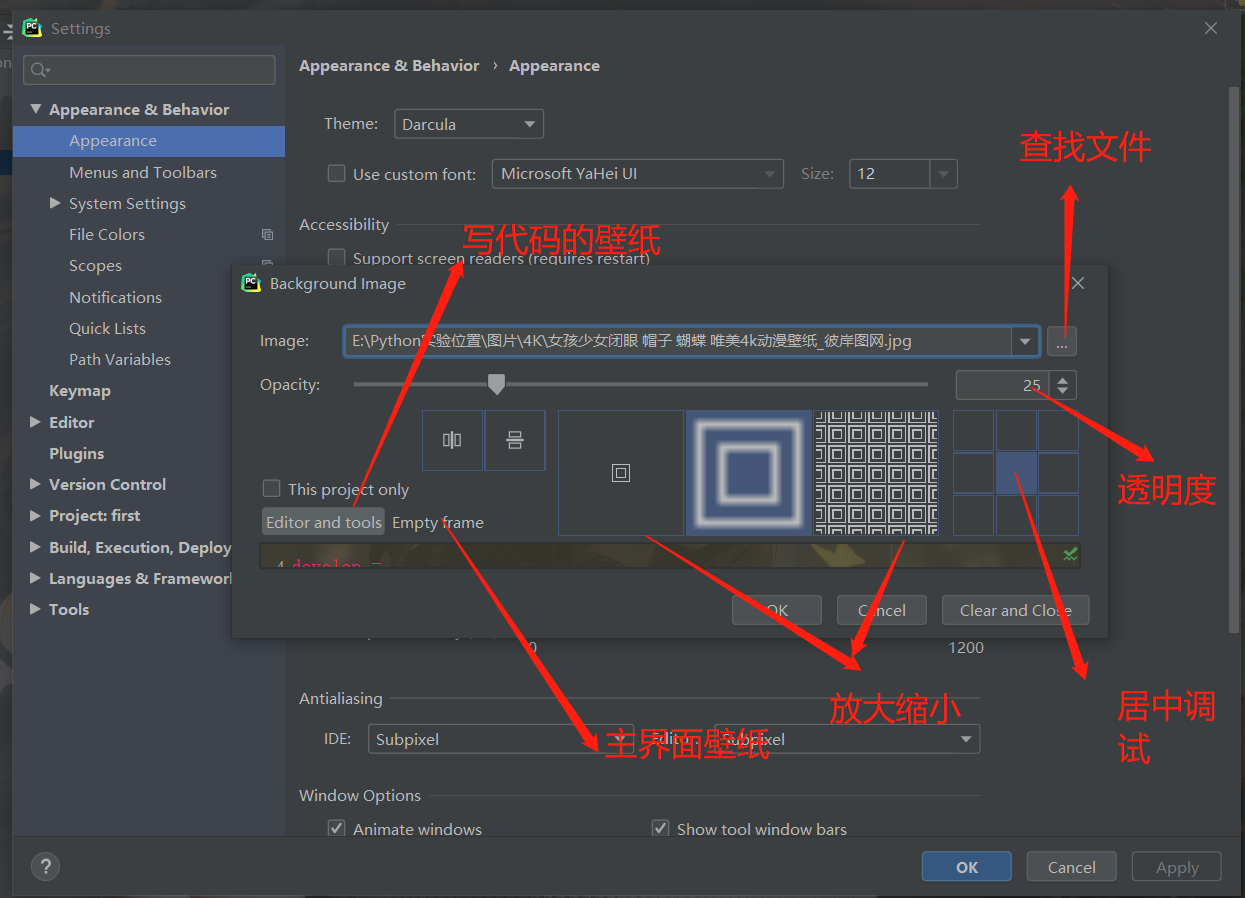Switch to the Editor and tools target
Viewport: 1245px width, 898px height.
tap(324, 522)
